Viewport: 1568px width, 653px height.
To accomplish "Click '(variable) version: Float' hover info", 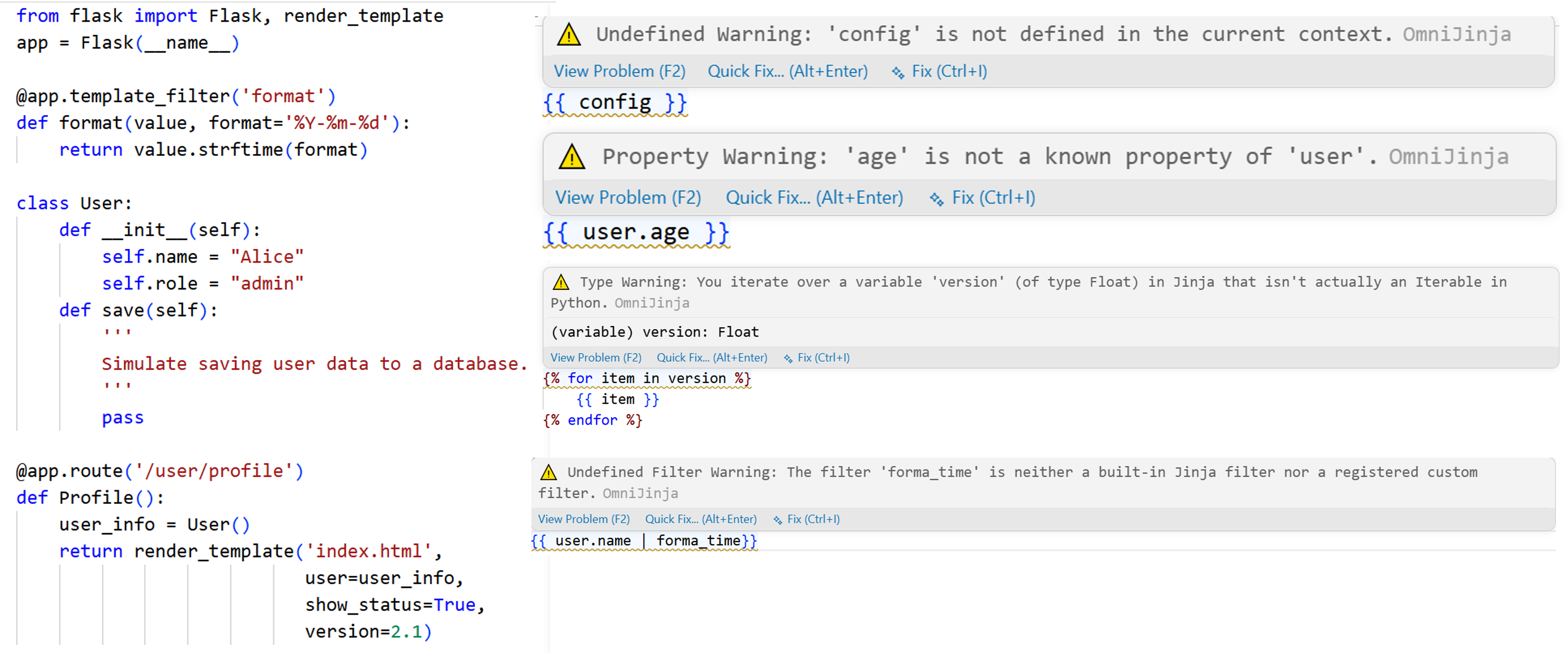I will [654, 332].
